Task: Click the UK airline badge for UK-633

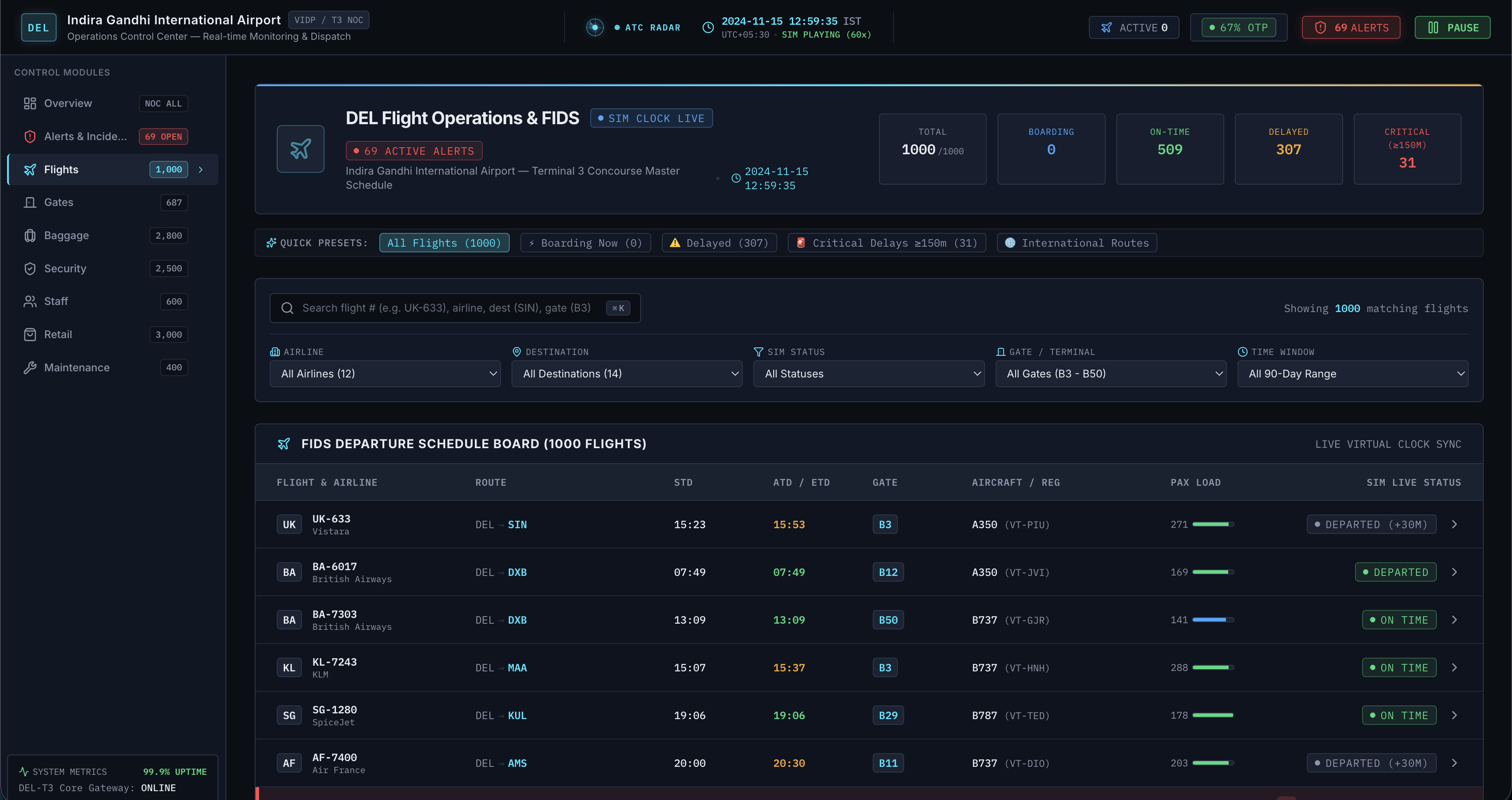Action: click(290, 524)
